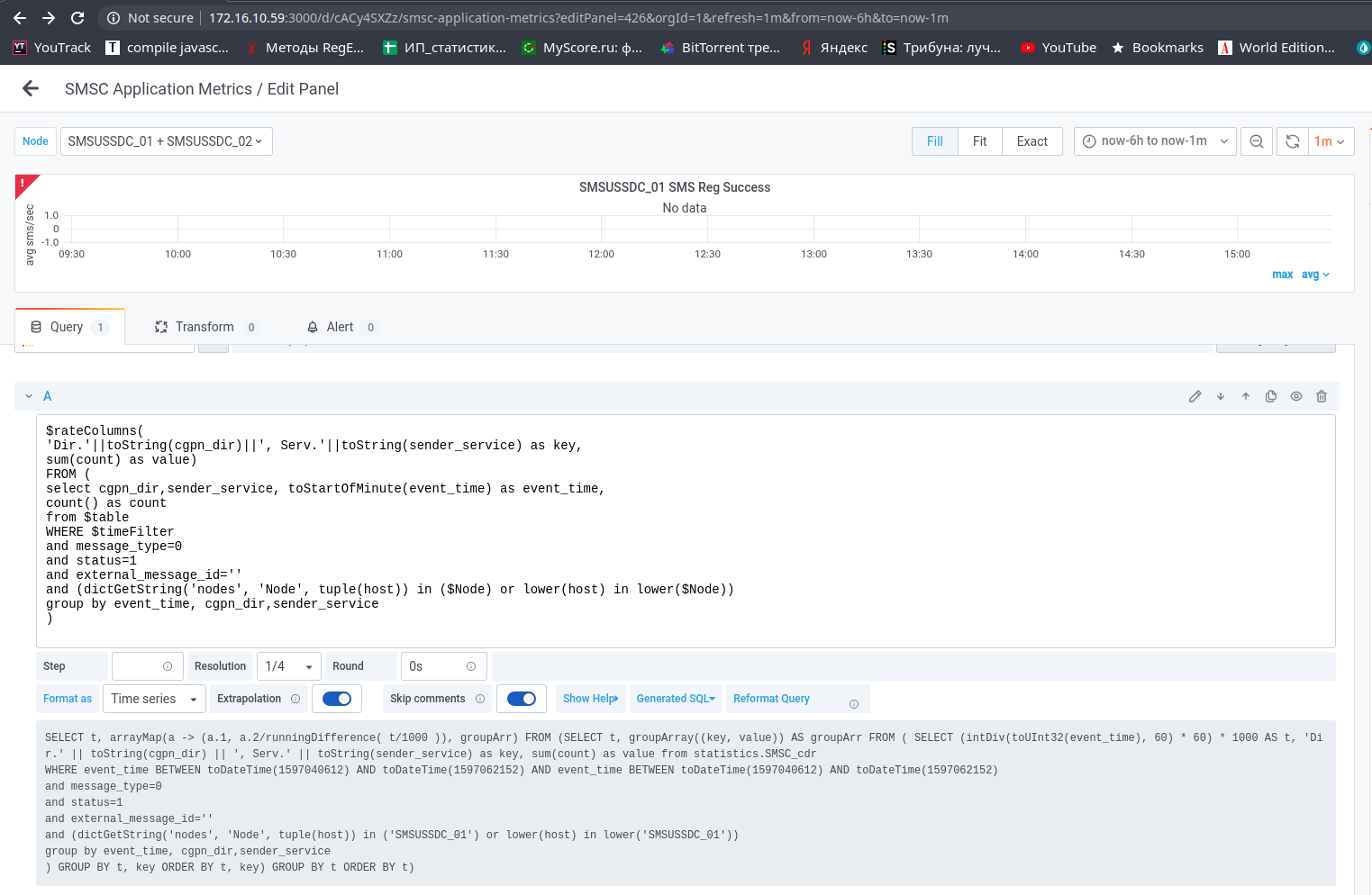Go back to the dashboard
The width and height of the screenshot is (1372, 895).
point(30,88)
